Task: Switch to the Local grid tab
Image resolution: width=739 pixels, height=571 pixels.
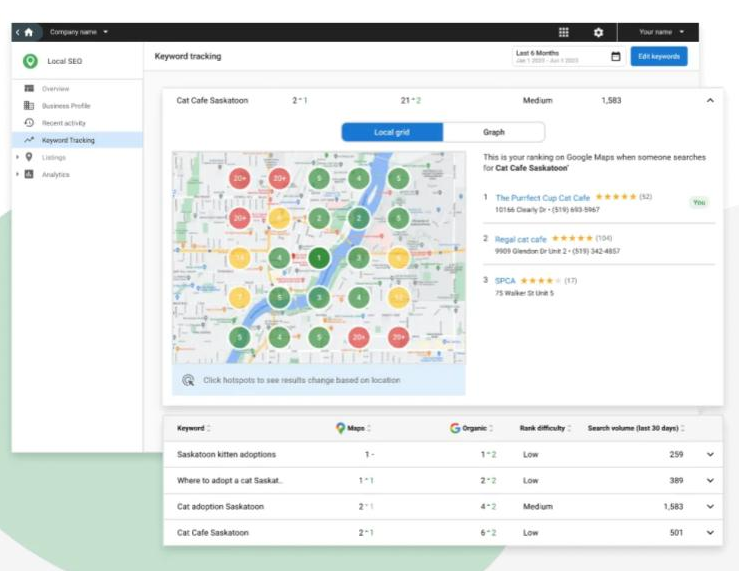Action: tap(392, 132)
